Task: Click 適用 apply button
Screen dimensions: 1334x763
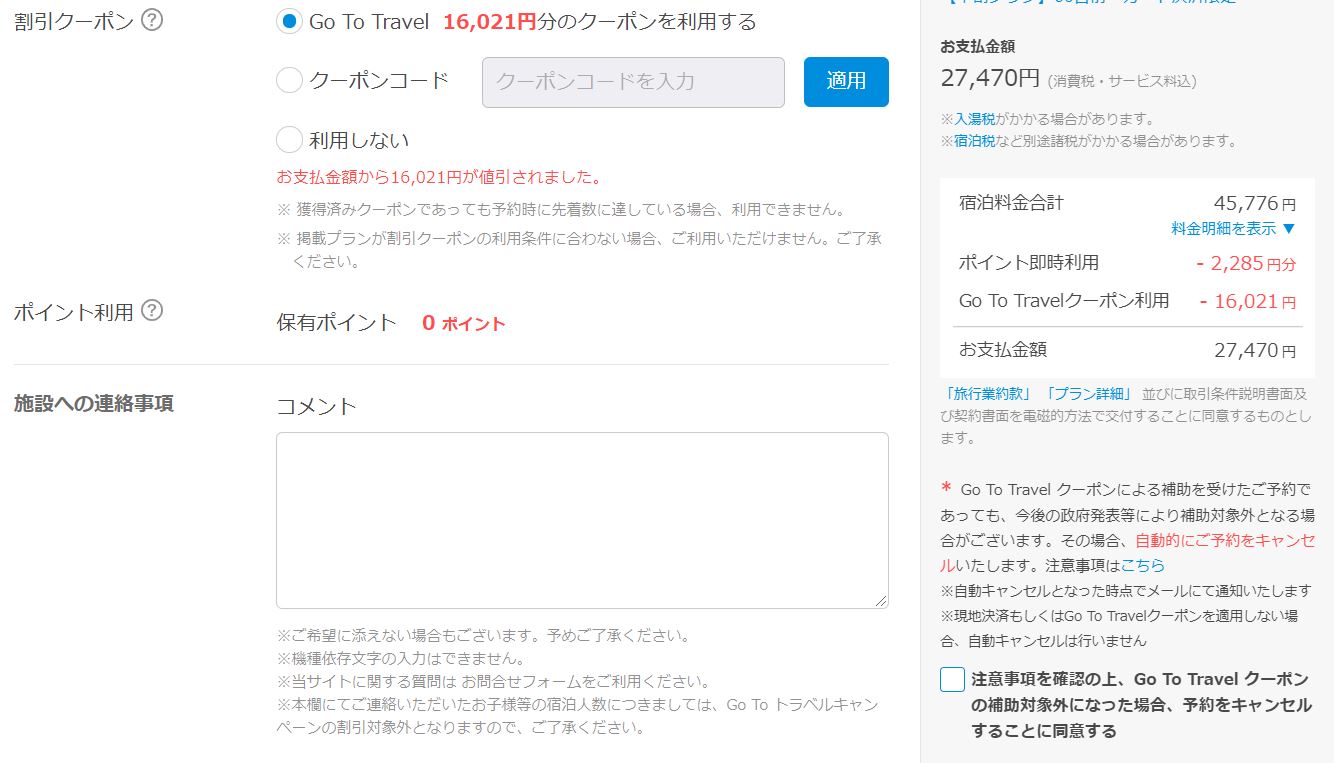Action: 846,82
